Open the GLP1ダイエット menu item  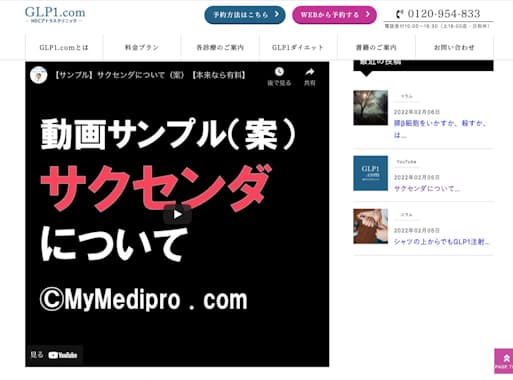tap(298, 47)
